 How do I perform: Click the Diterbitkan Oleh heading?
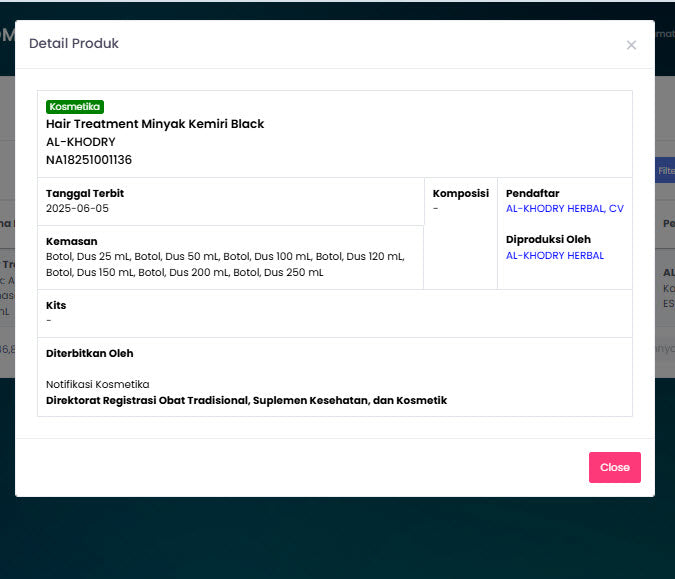[x=89, y=353]
